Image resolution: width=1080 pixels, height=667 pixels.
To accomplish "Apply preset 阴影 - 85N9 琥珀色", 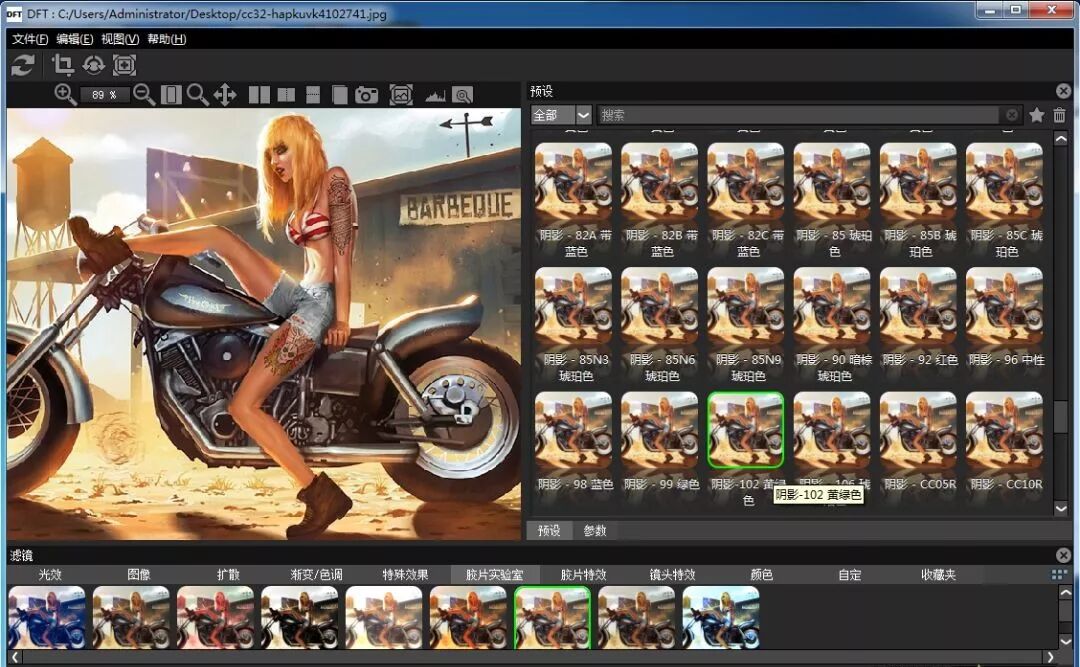I will pos(745,306).
